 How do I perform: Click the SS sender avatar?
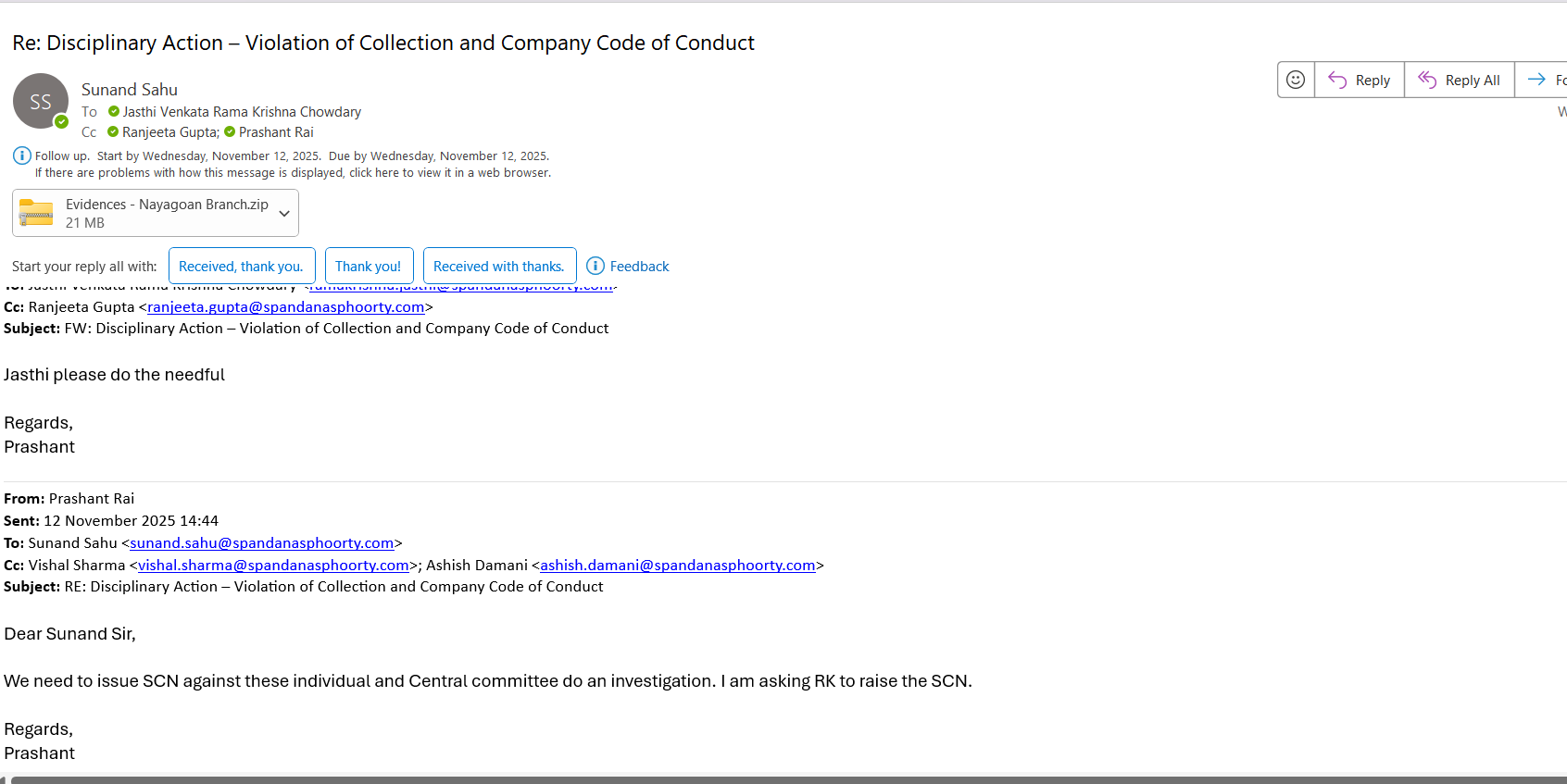[x=41, y=101]
